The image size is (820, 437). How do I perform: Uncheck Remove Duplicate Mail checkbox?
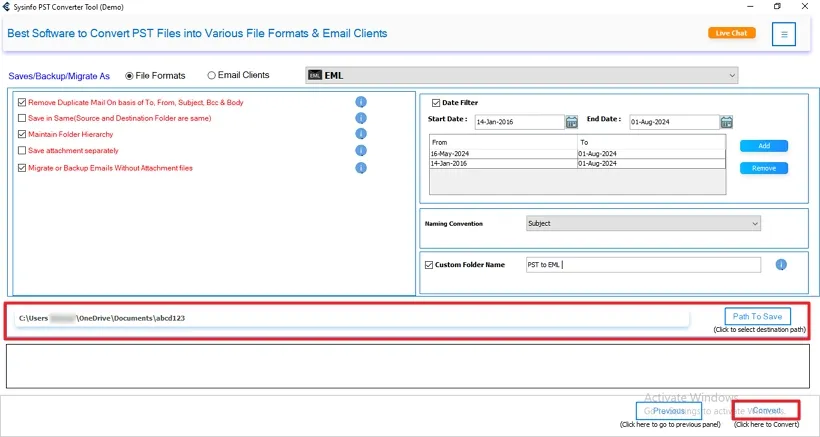tap(22, 102)
